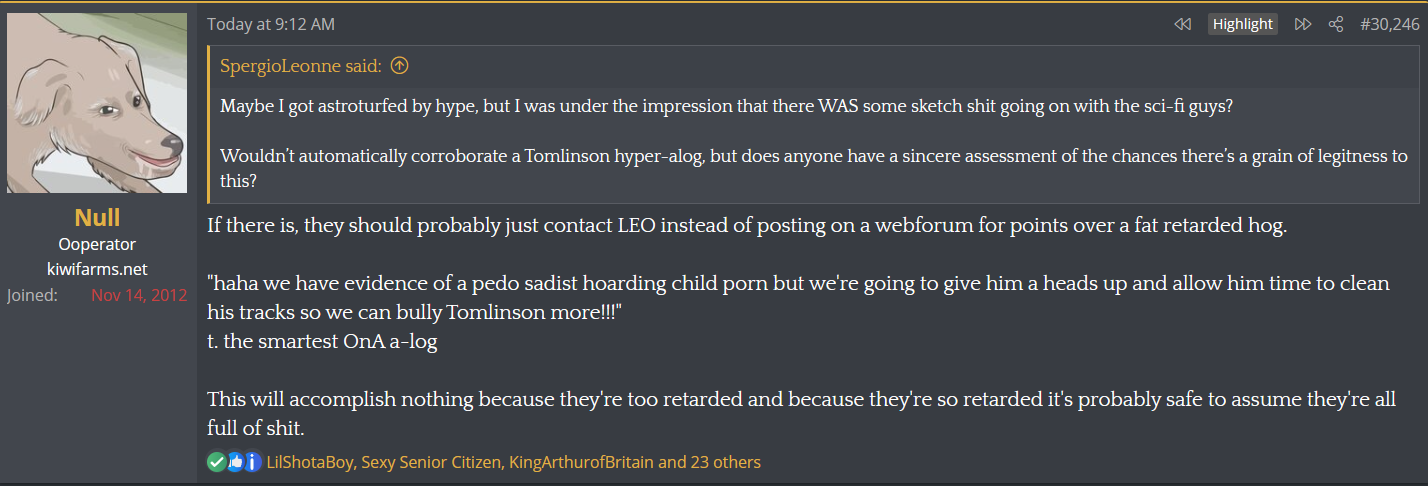The height and width of the screenshot is (486, 1428).
Task: Click 'kiwifarms.net' under the username
Action: 97,269
